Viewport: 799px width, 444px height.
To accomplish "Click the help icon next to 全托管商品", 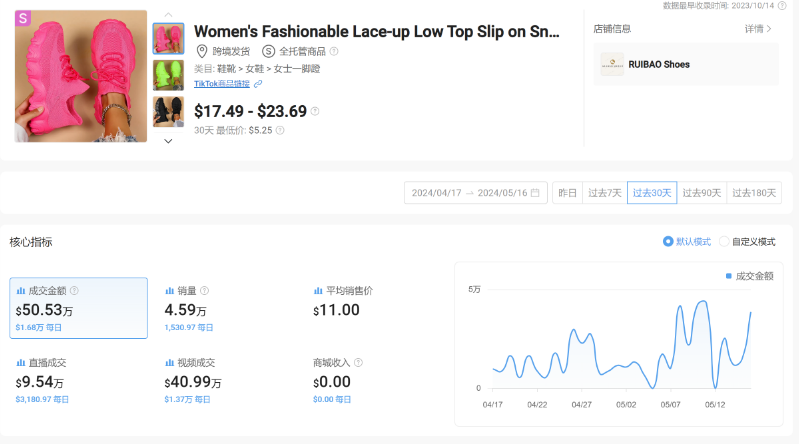I will tap(334, 51).
